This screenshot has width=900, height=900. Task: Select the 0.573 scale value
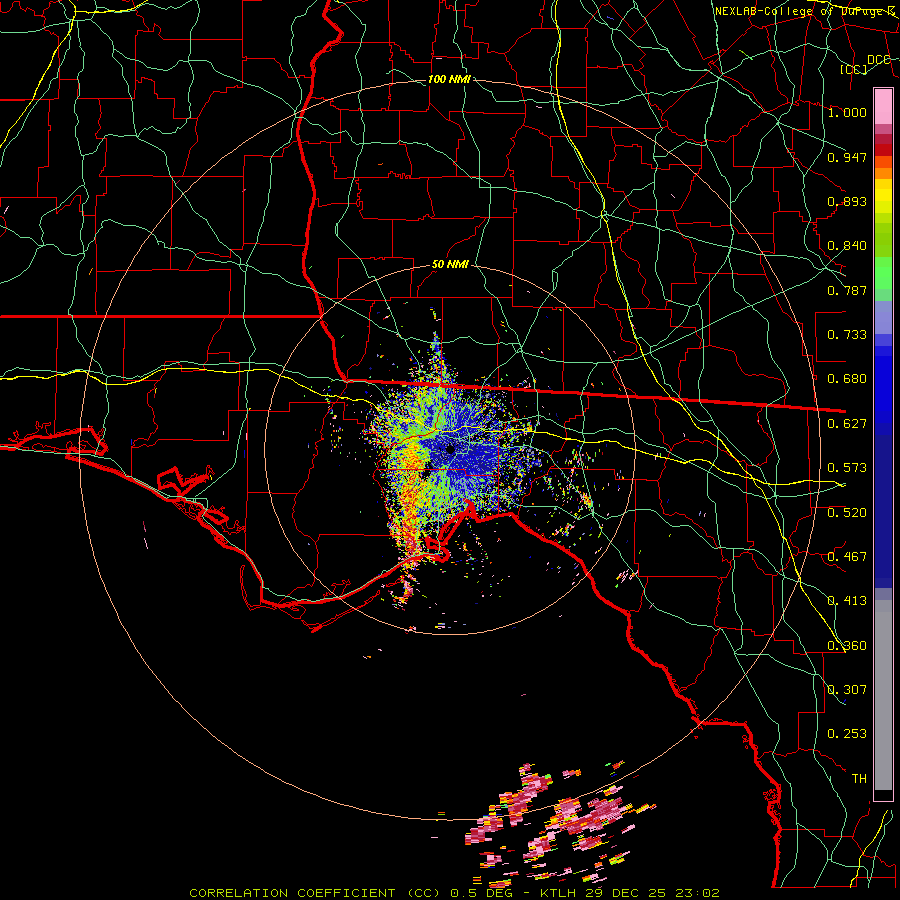click(x=847, y=468)
